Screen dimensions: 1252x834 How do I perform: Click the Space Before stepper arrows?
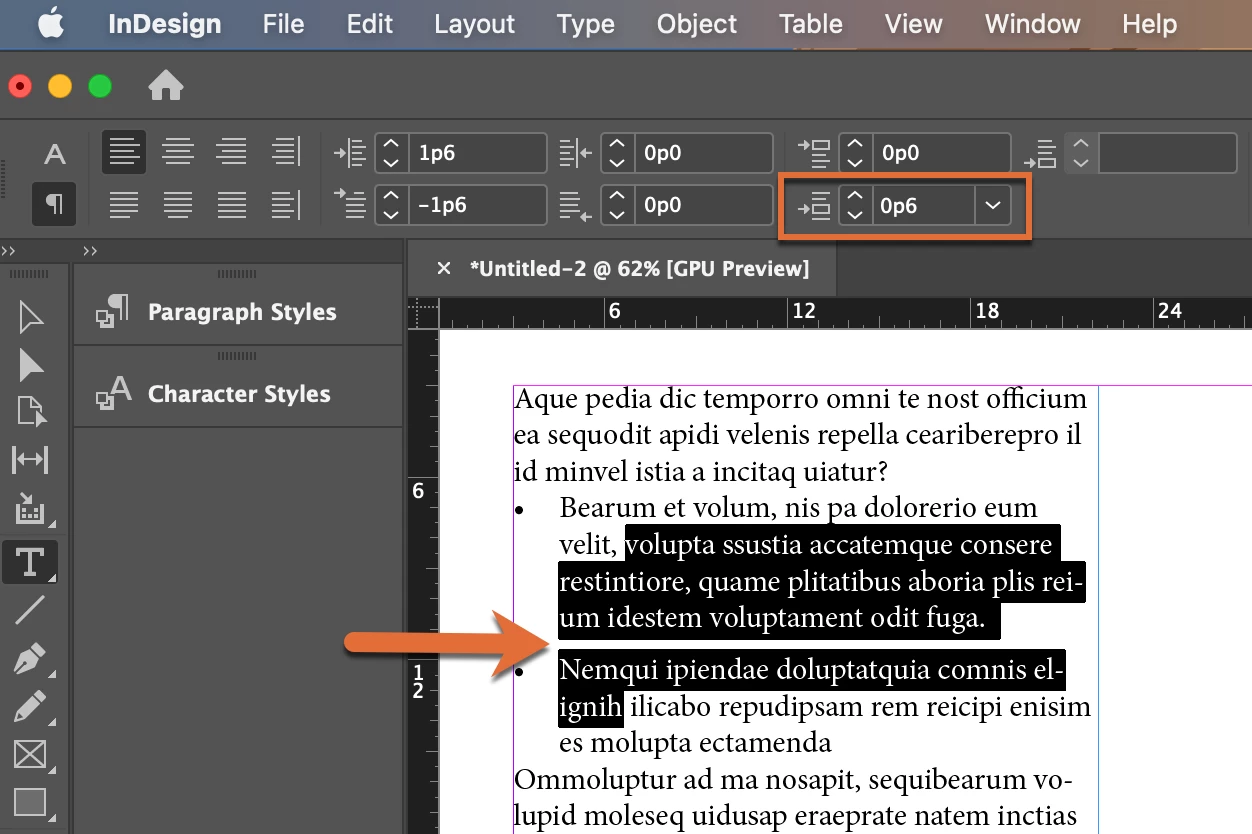854,153
